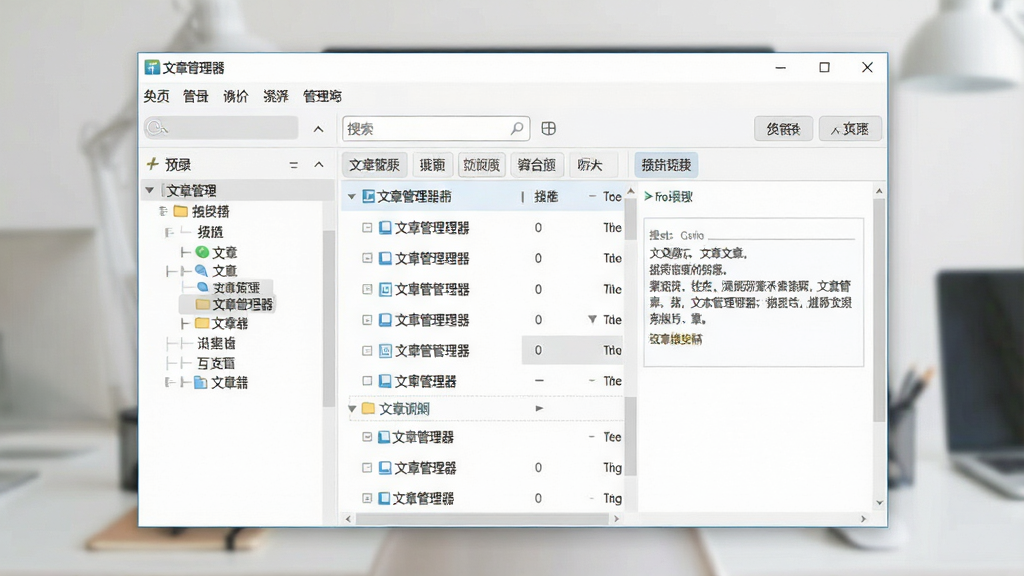Switch to the first tab, which starts with 文章
The width and height of the screenshot is (1024, 576).
coord(375,165)
